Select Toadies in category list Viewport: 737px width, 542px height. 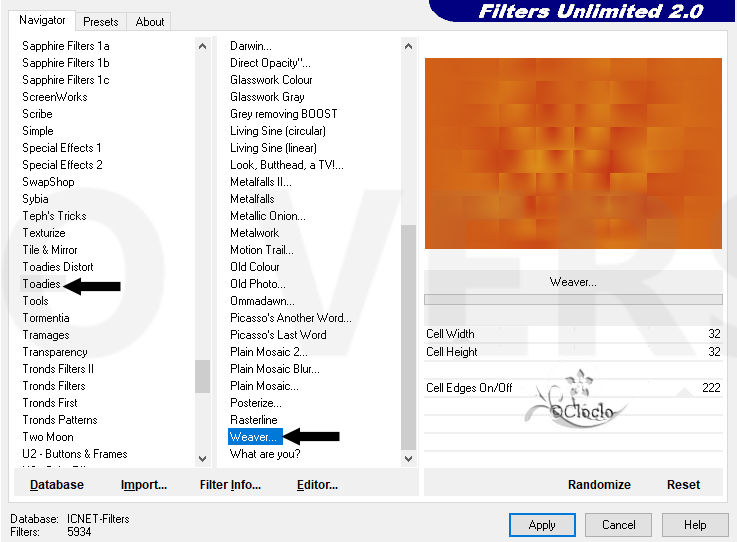pyautogui.click(x=41, y=284)
